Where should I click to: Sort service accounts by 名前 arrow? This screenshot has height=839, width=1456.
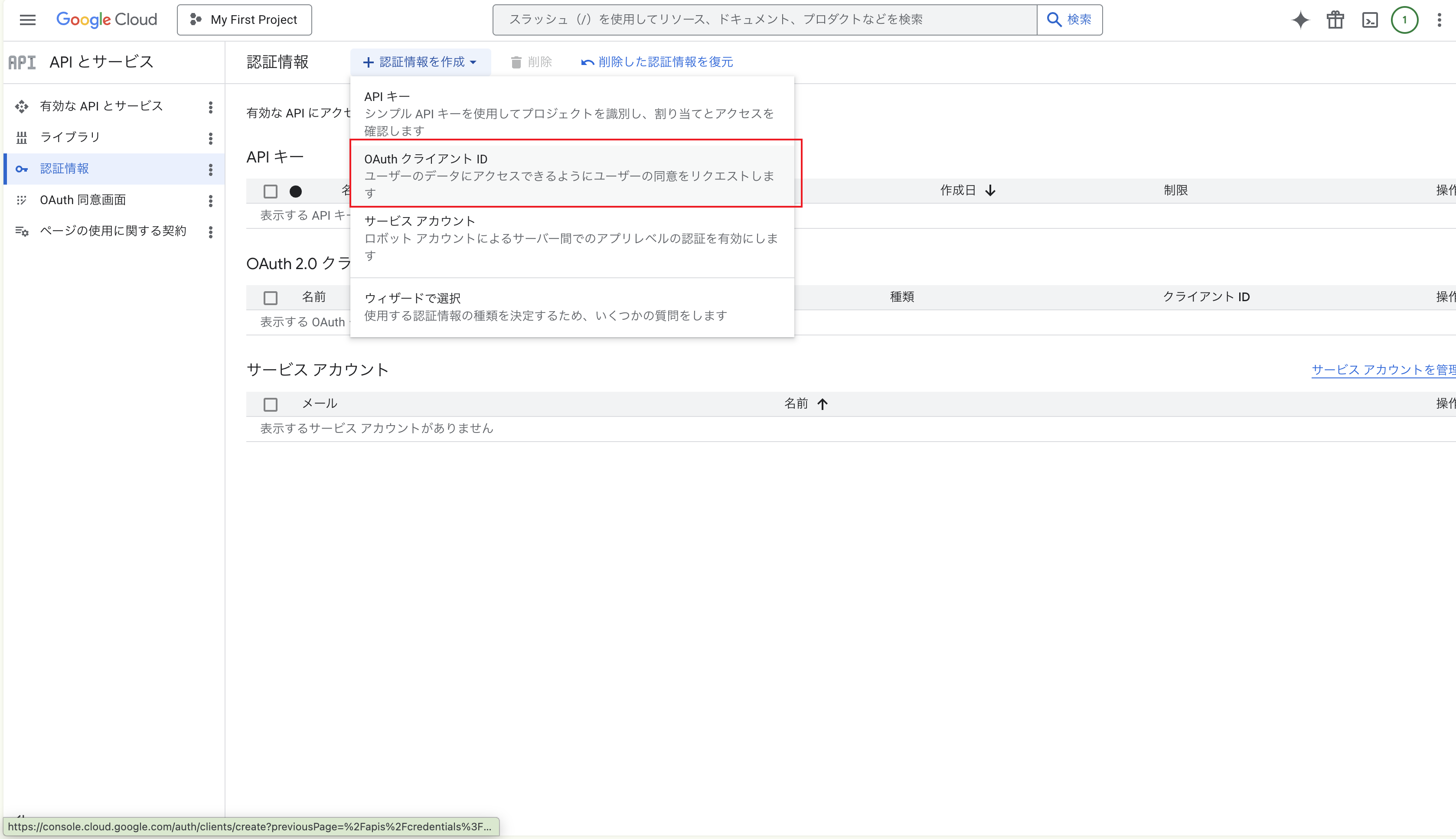[822, 403]
